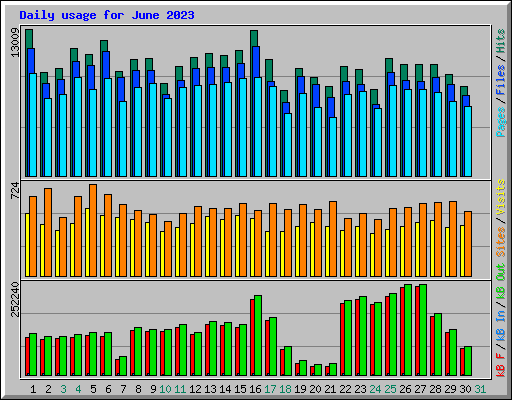Image resolution: width=512 pixels, height=400 pixels.
Task: Click green weekend day label 24
Action: 375,389
